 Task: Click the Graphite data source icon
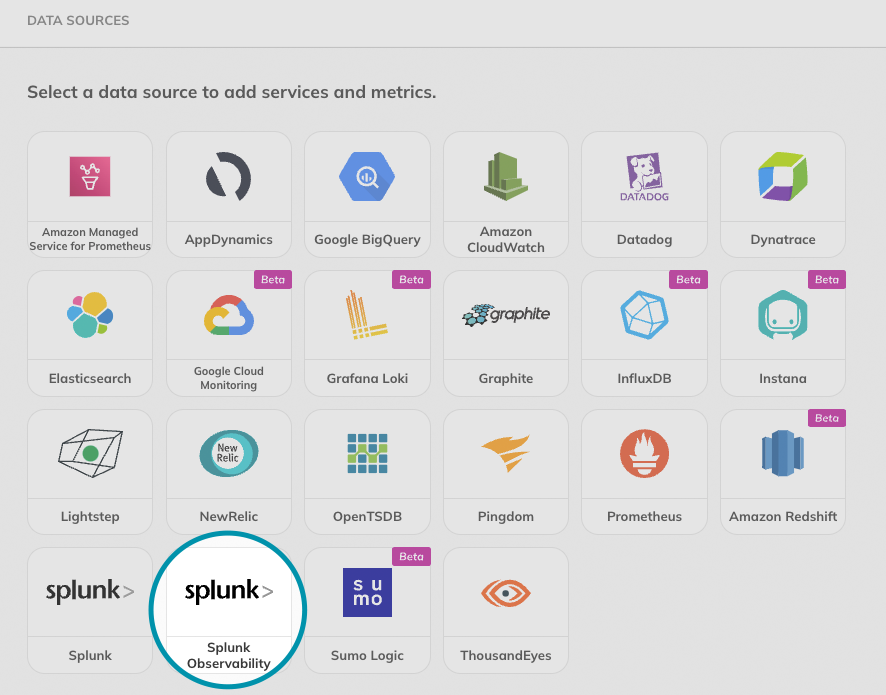[x=506, y=315]
